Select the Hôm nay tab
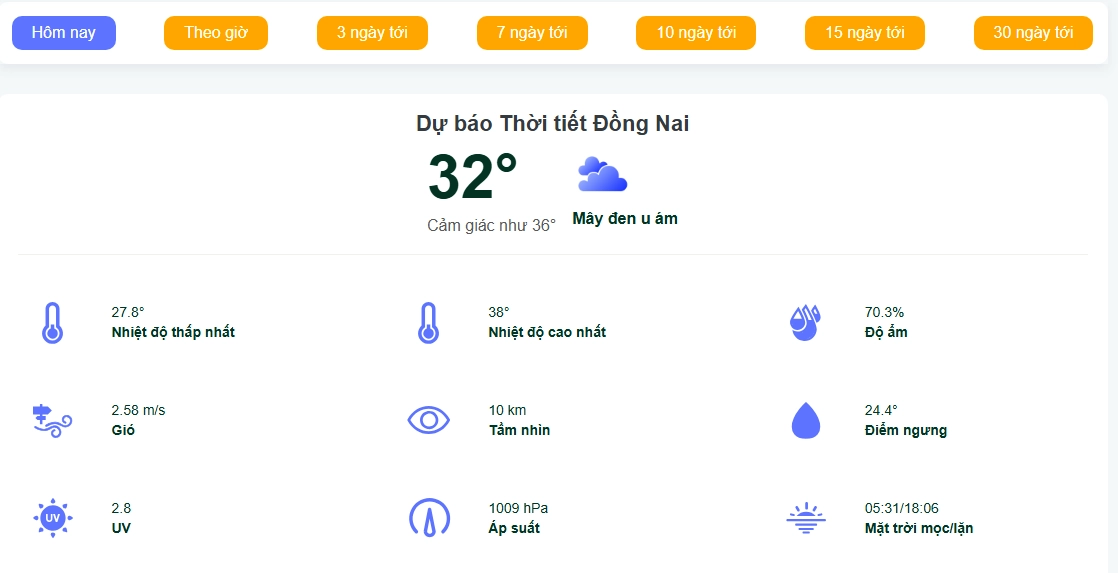 [64, 33]
